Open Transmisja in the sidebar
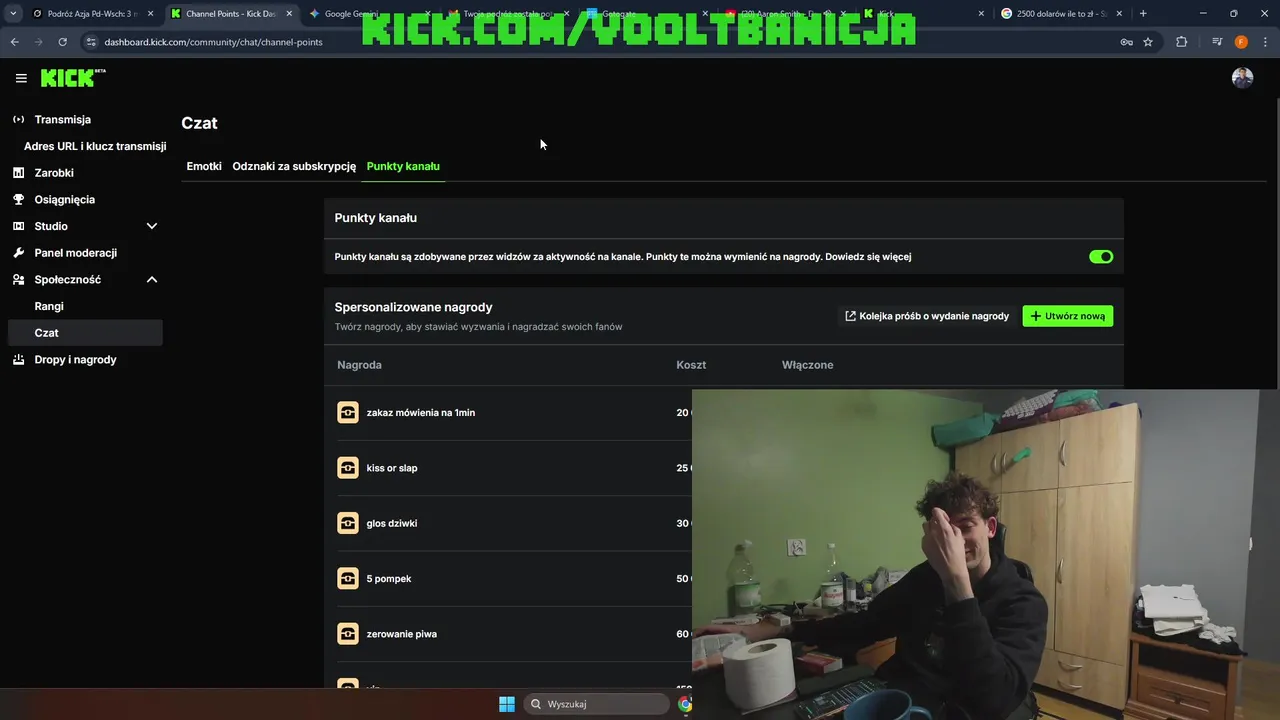The height and width of the screenshot is (720, 1280). pos(62,119)
